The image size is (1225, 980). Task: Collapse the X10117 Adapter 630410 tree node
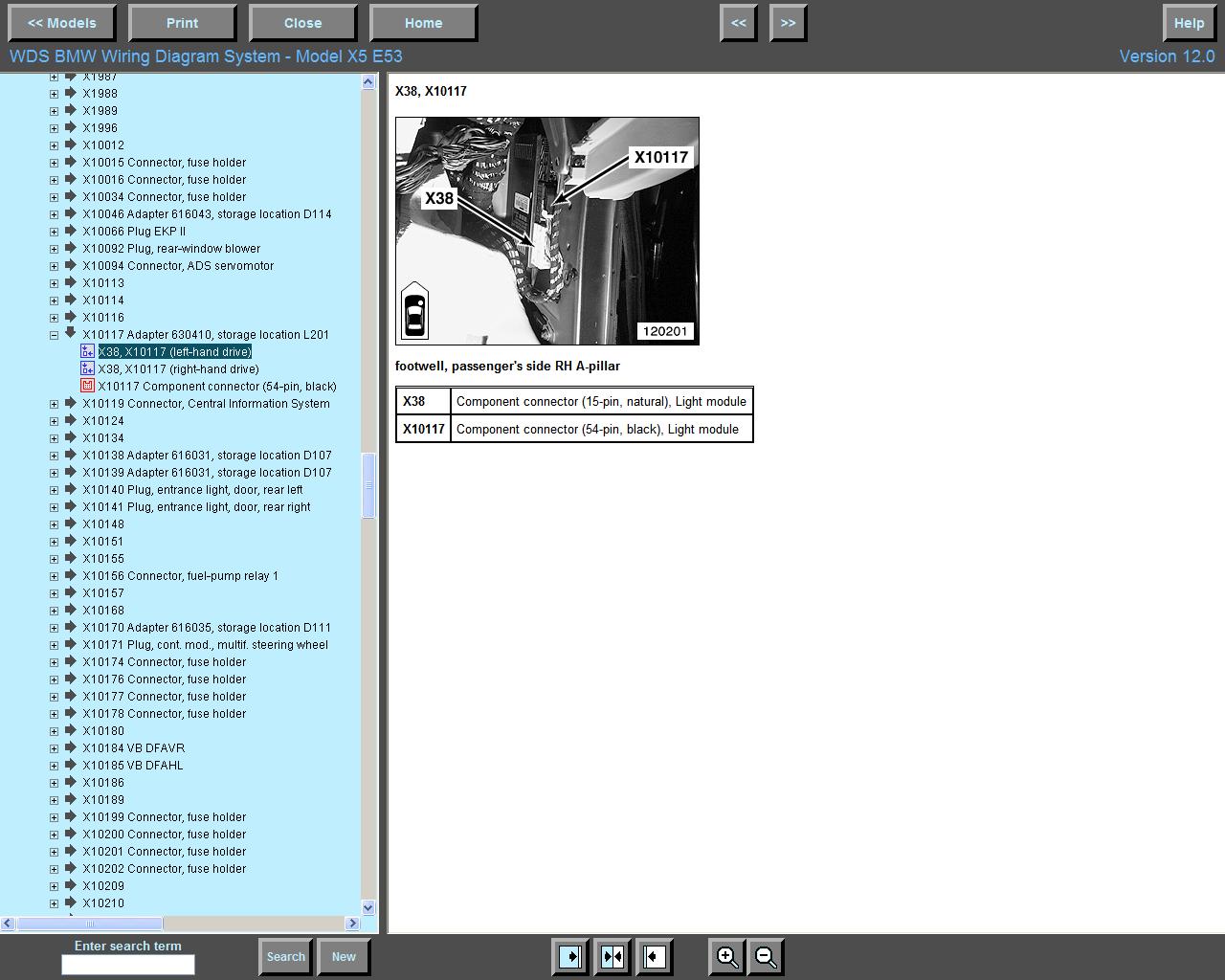[x=54, y=335]
